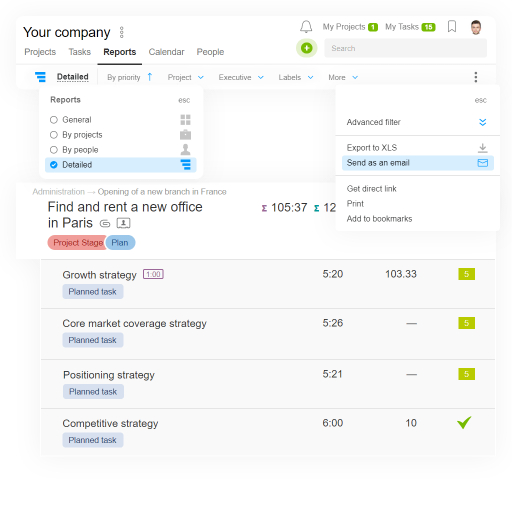
Task: Expand the Advanced filter section
Action: pyautogui.click(x=417, y=122)
